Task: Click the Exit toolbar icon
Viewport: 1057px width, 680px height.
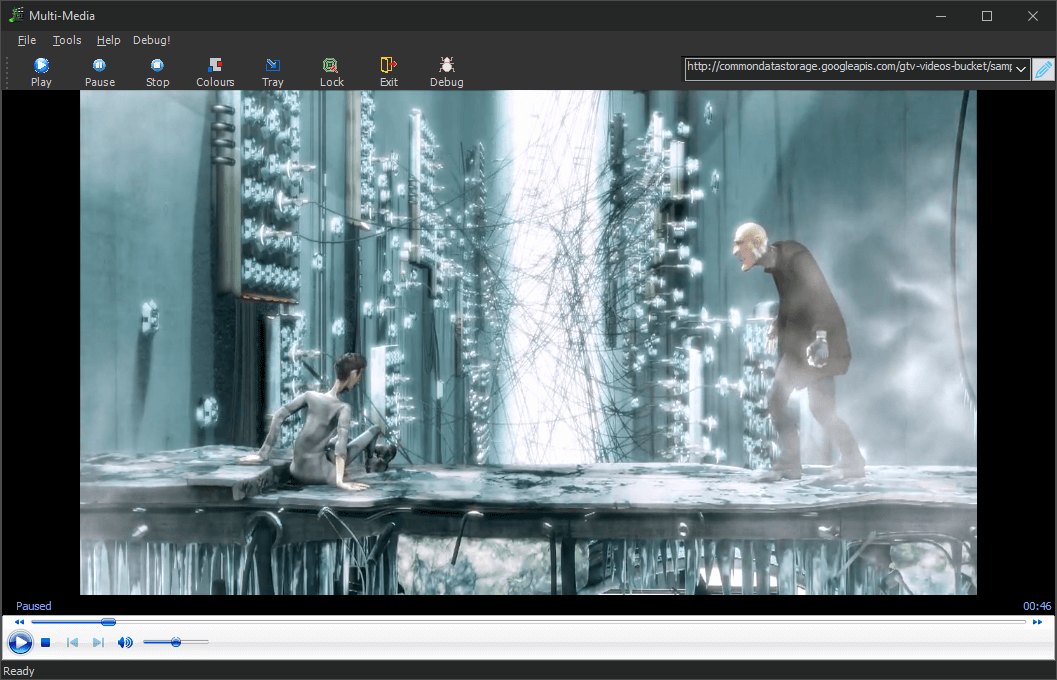Action: point(388,65)
